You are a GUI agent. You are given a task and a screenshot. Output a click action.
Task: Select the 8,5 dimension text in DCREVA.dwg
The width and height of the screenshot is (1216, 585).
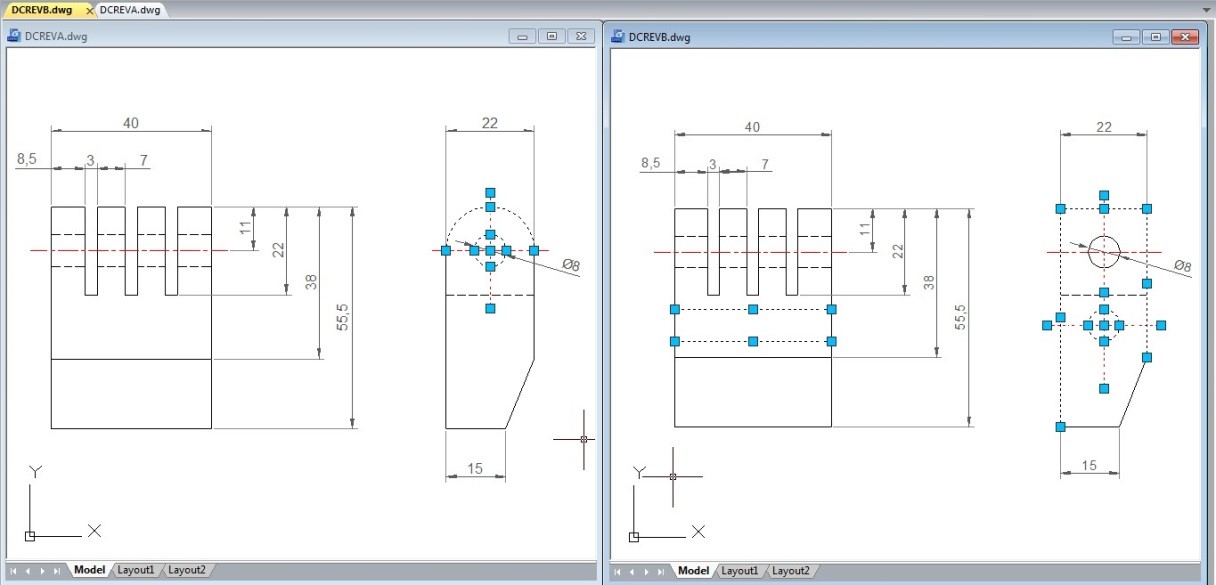tap(27, 158)
